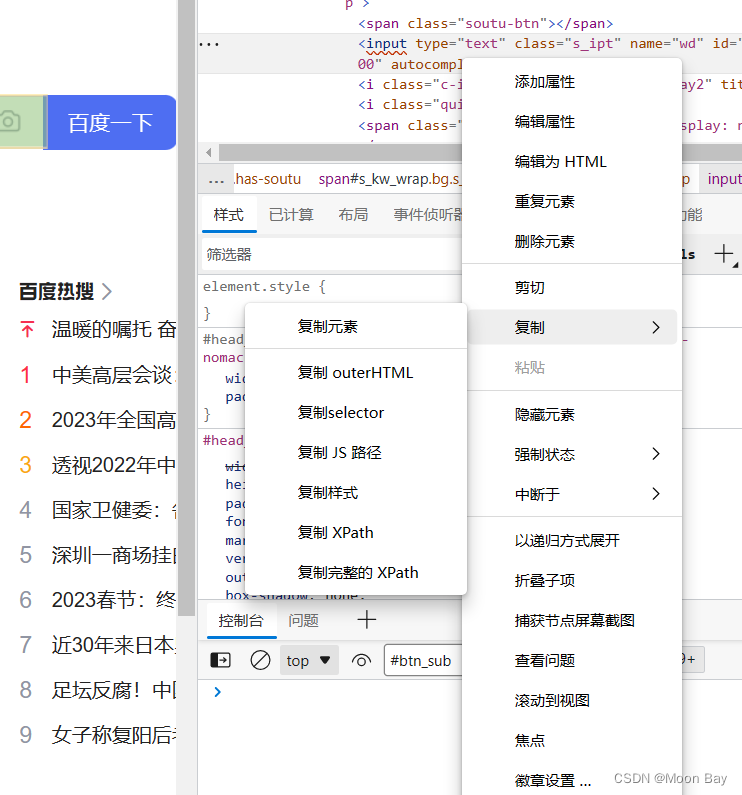
Task: Click the plus new style rule icon
Action: [x=724, y=254]
